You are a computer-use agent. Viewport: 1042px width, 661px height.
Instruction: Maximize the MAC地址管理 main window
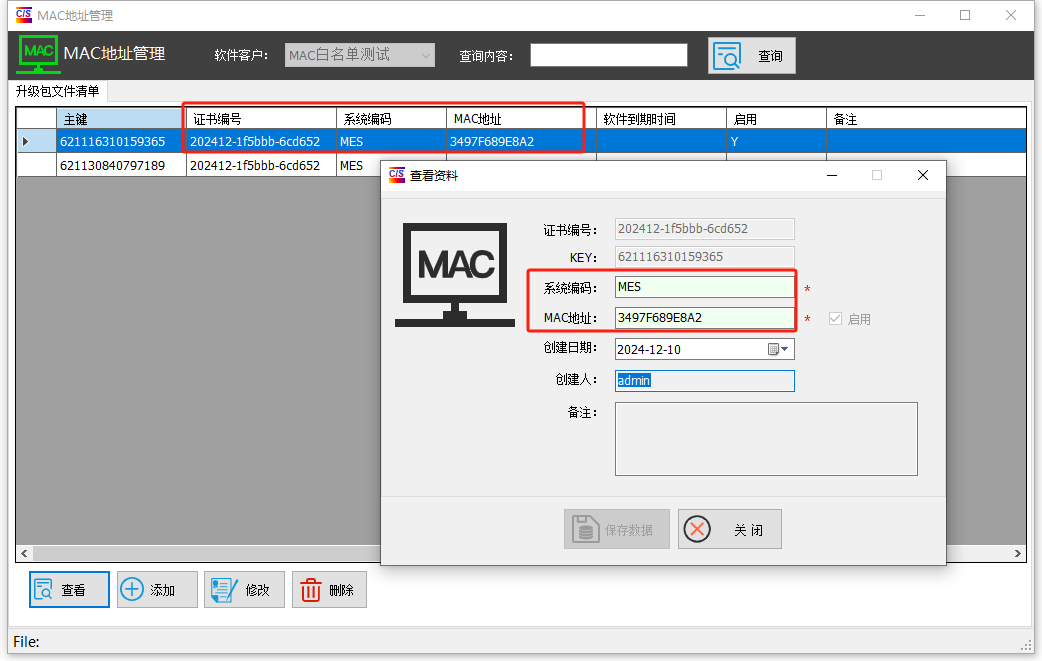click(965, 15)
